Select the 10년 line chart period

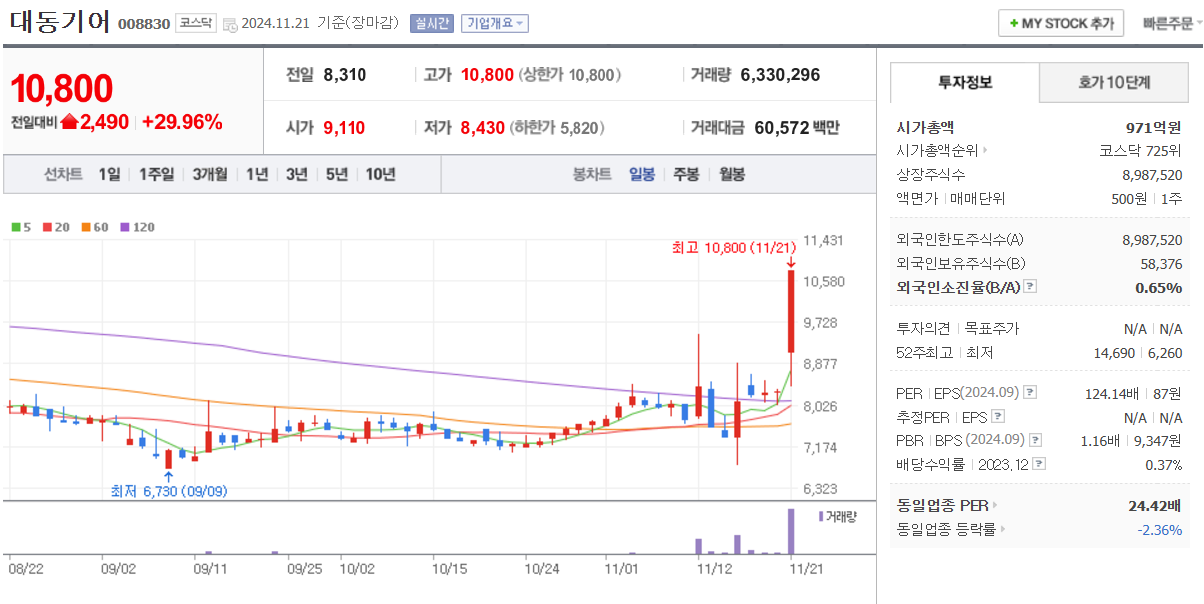point(380,174)
